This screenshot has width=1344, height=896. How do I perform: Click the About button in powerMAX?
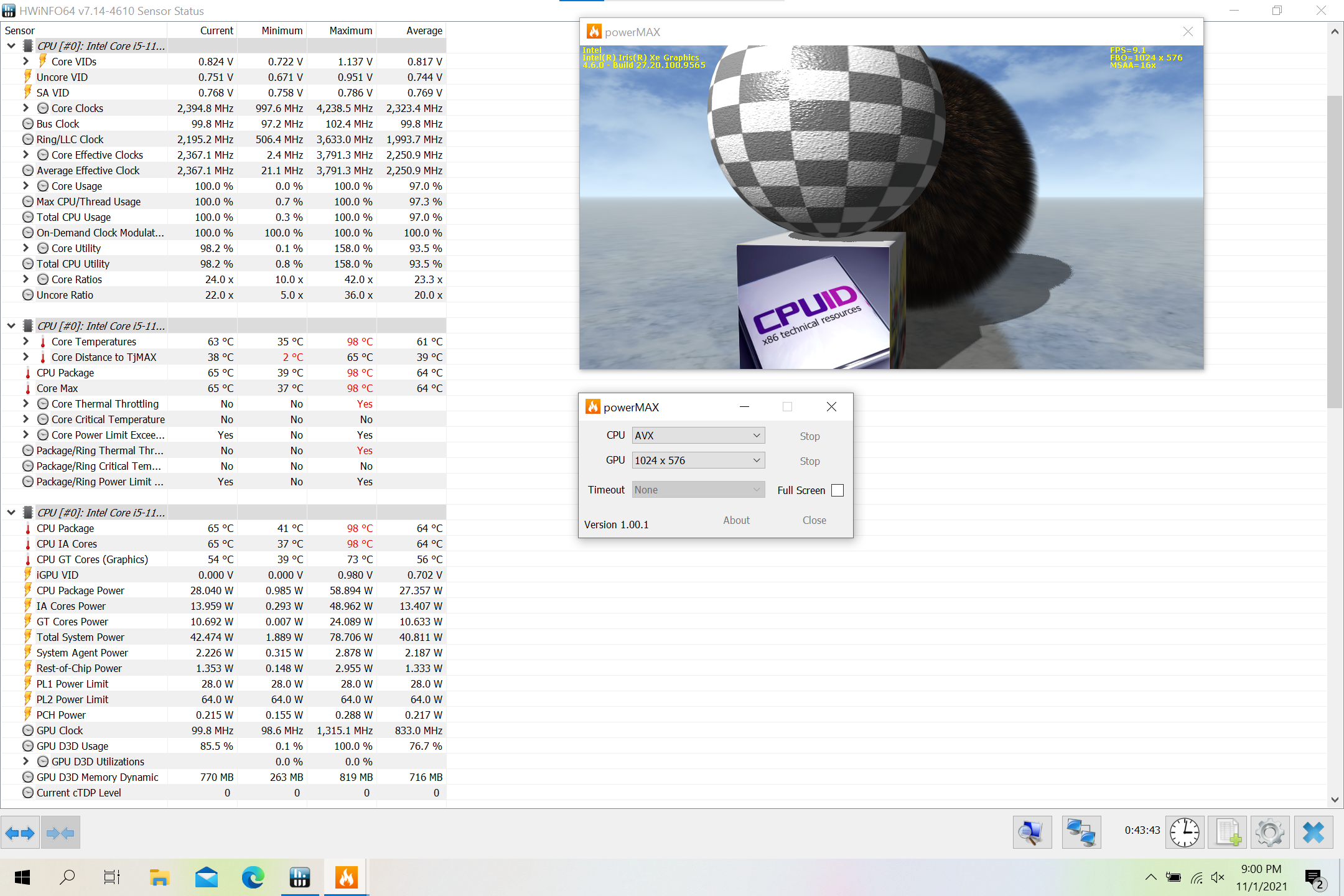(736, 520)
